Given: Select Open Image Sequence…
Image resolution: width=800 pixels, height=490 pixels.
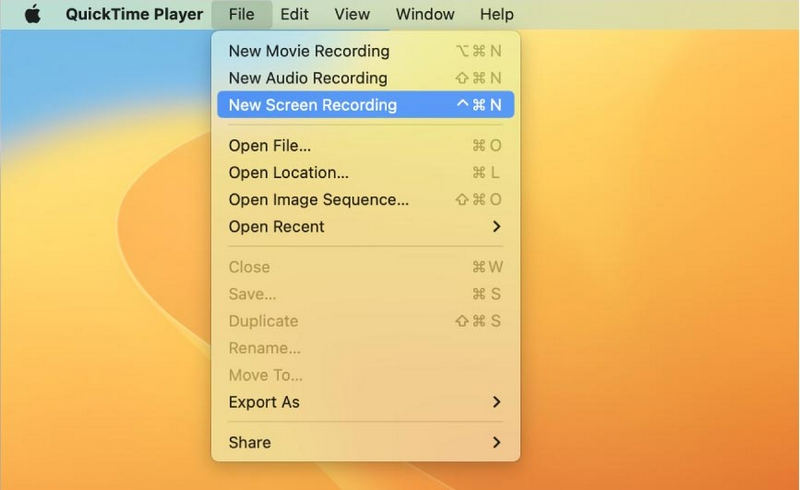Looking at the screenshot, I should coord(318,200).
